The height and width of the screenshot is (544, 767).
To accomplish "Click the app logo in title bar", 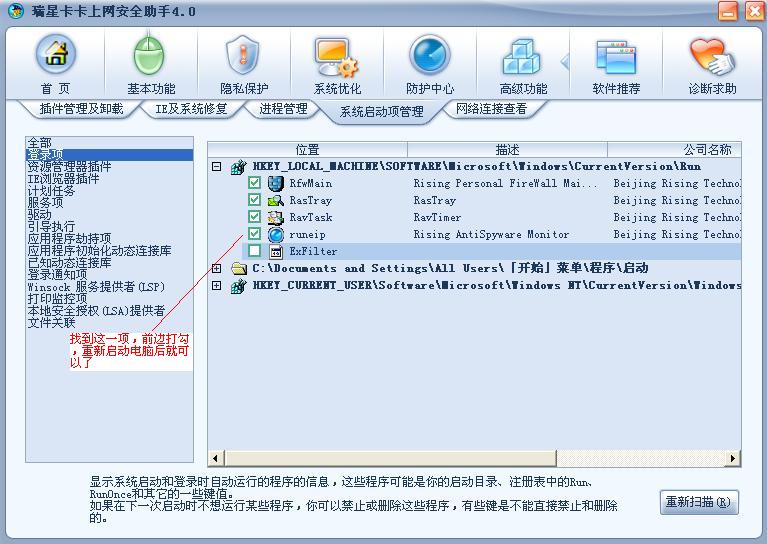I will (x=16, y=11).
